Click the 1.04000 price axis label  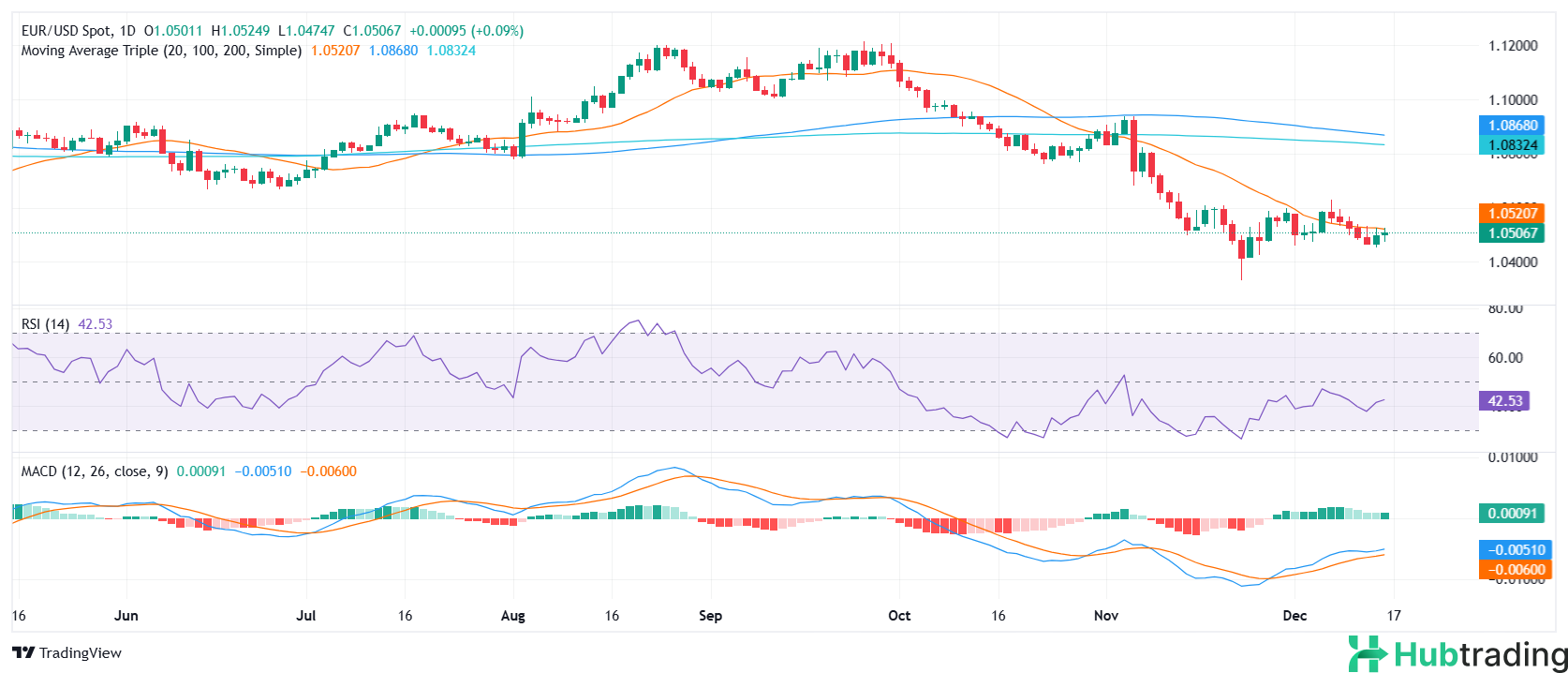(1513, 262)
